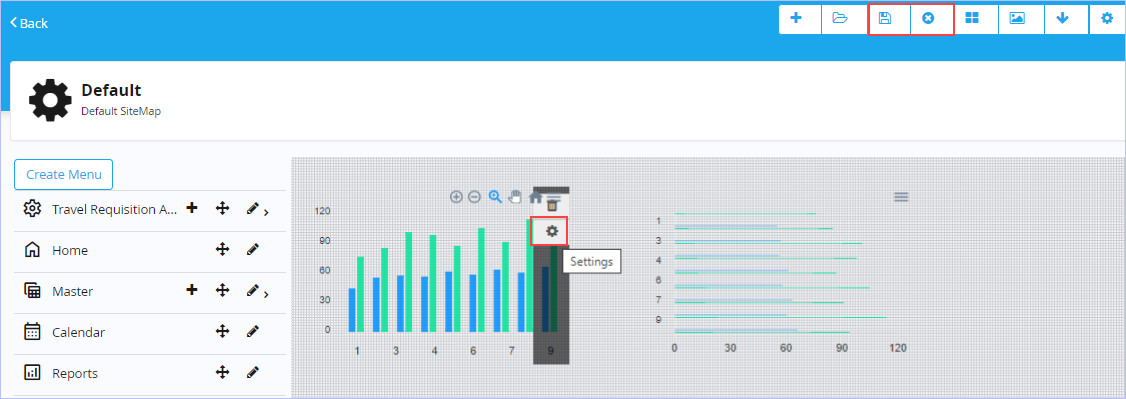Screen dimensions: 1126x399
Task: Select the hand pan chart tool
Action: 515,197
